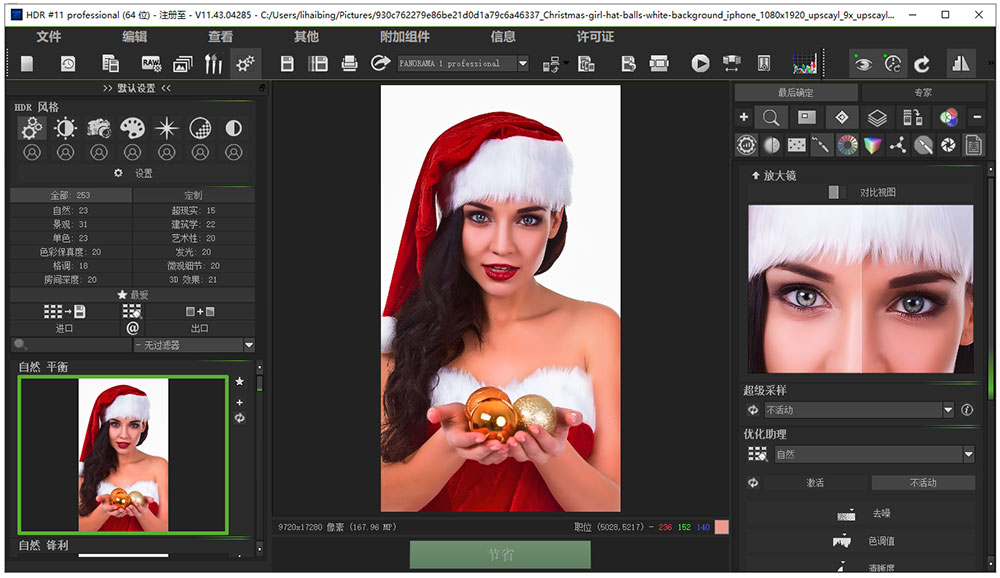
Task: Set the optimization assistant to 激活
Action: tap(815, 483)
